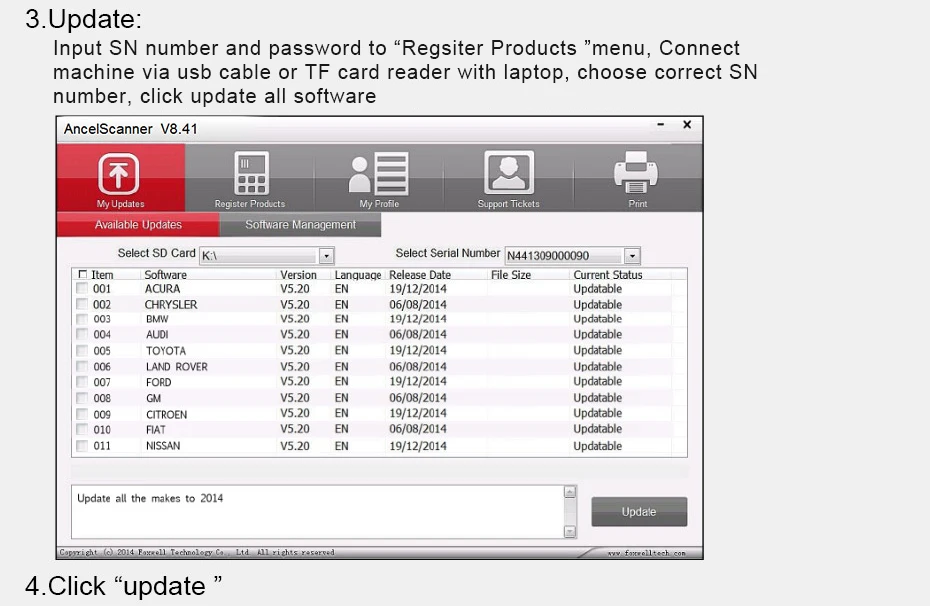Check the box for 009 CITROEN
Screen dimensions: 930x606
point(82,414)
